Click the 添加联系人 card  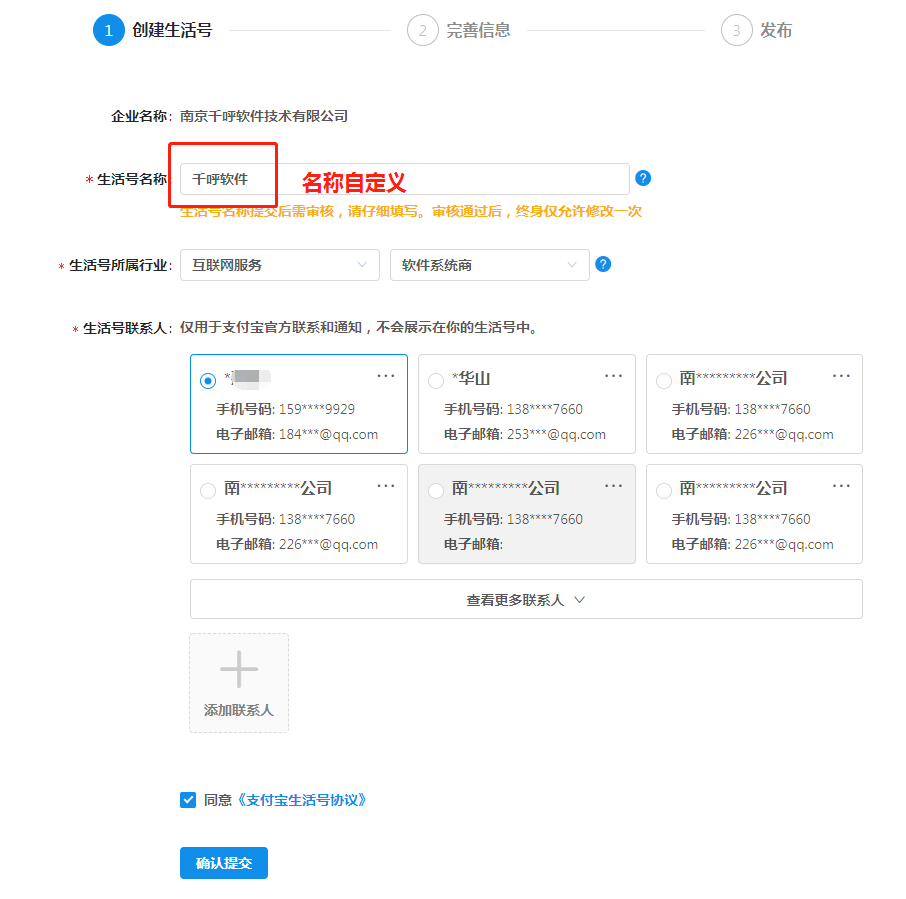point(239,683)
